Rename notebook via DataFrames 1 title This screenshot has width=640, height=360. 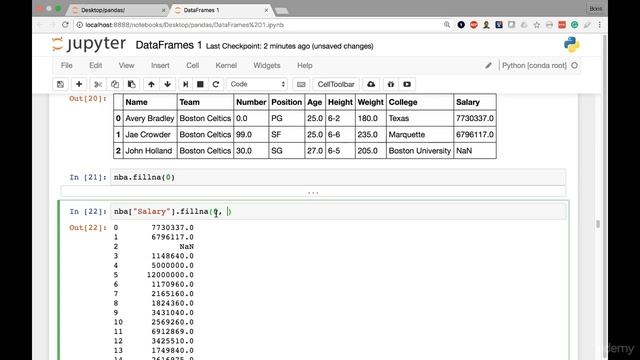(169, 45)
